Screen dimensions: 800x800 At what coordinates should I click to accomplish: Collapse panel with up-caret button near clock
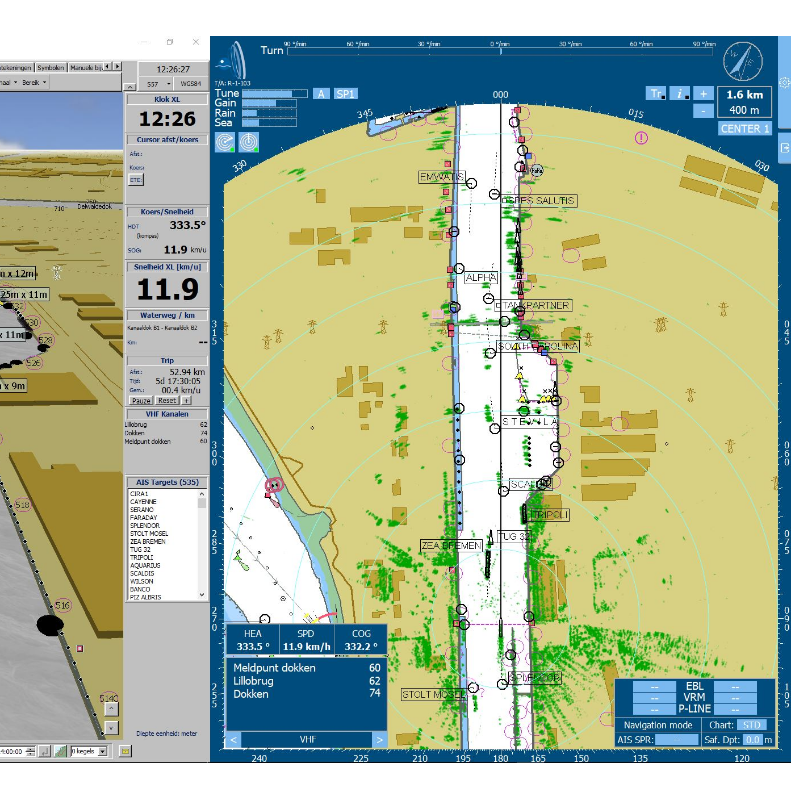pos(130,87)
